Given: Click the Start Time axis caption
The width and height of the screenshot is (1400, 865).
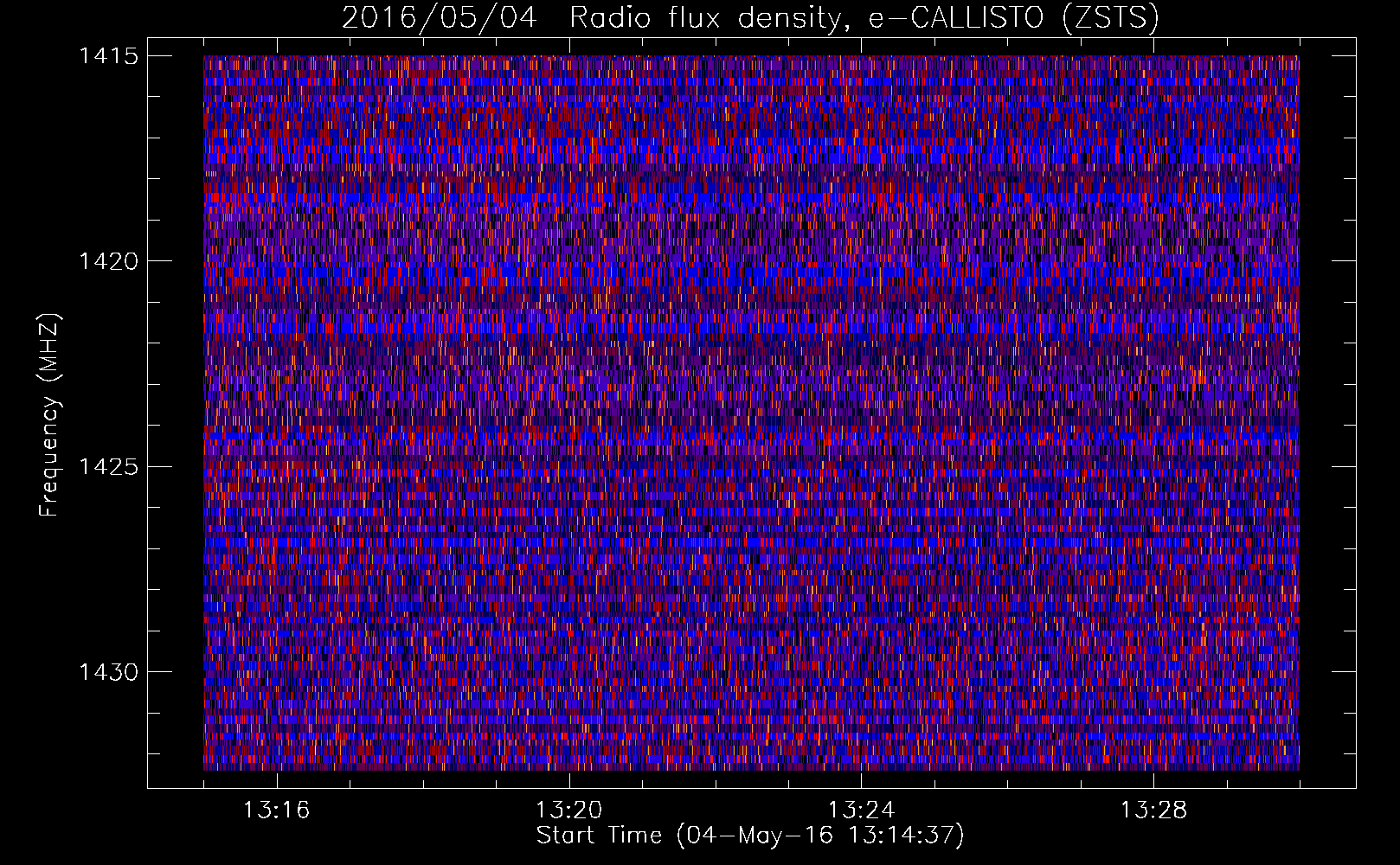Looking at the screenshot, I should click(750, 836).
